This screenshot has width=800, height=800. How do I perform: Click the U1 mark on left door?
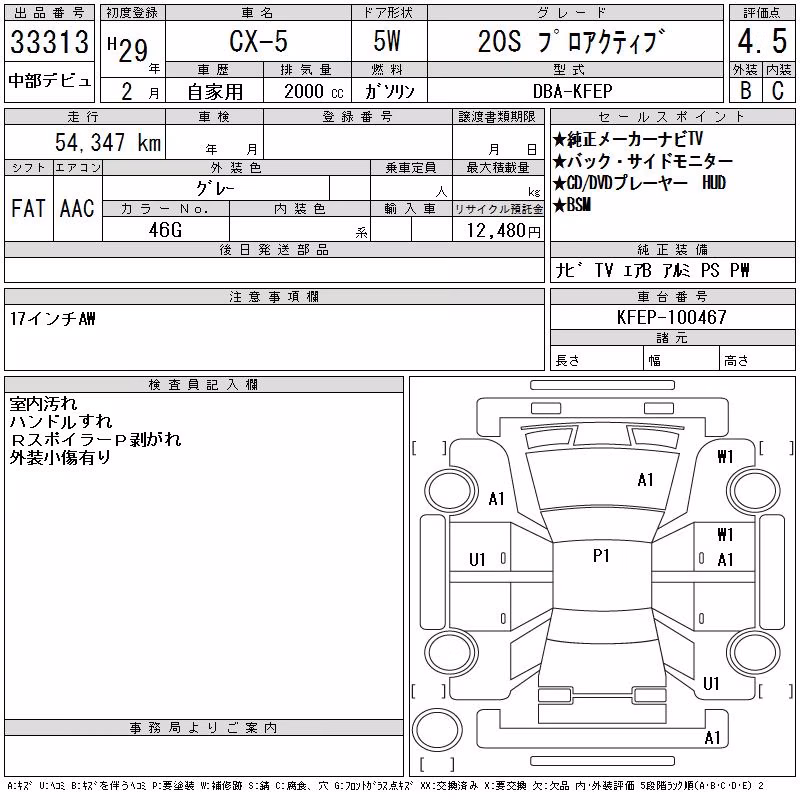[x=477, y=560]
